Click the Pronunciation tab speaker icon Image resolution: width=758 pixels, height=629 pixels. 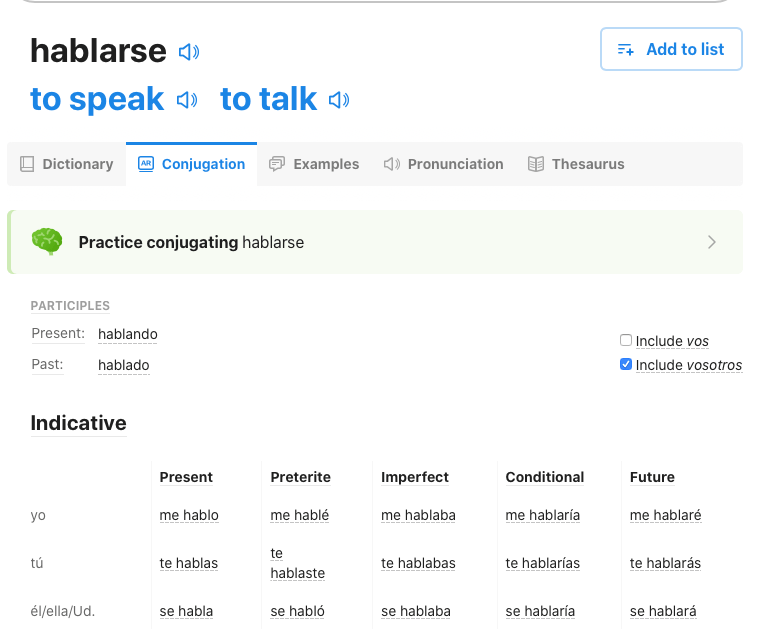click(392, 164)
